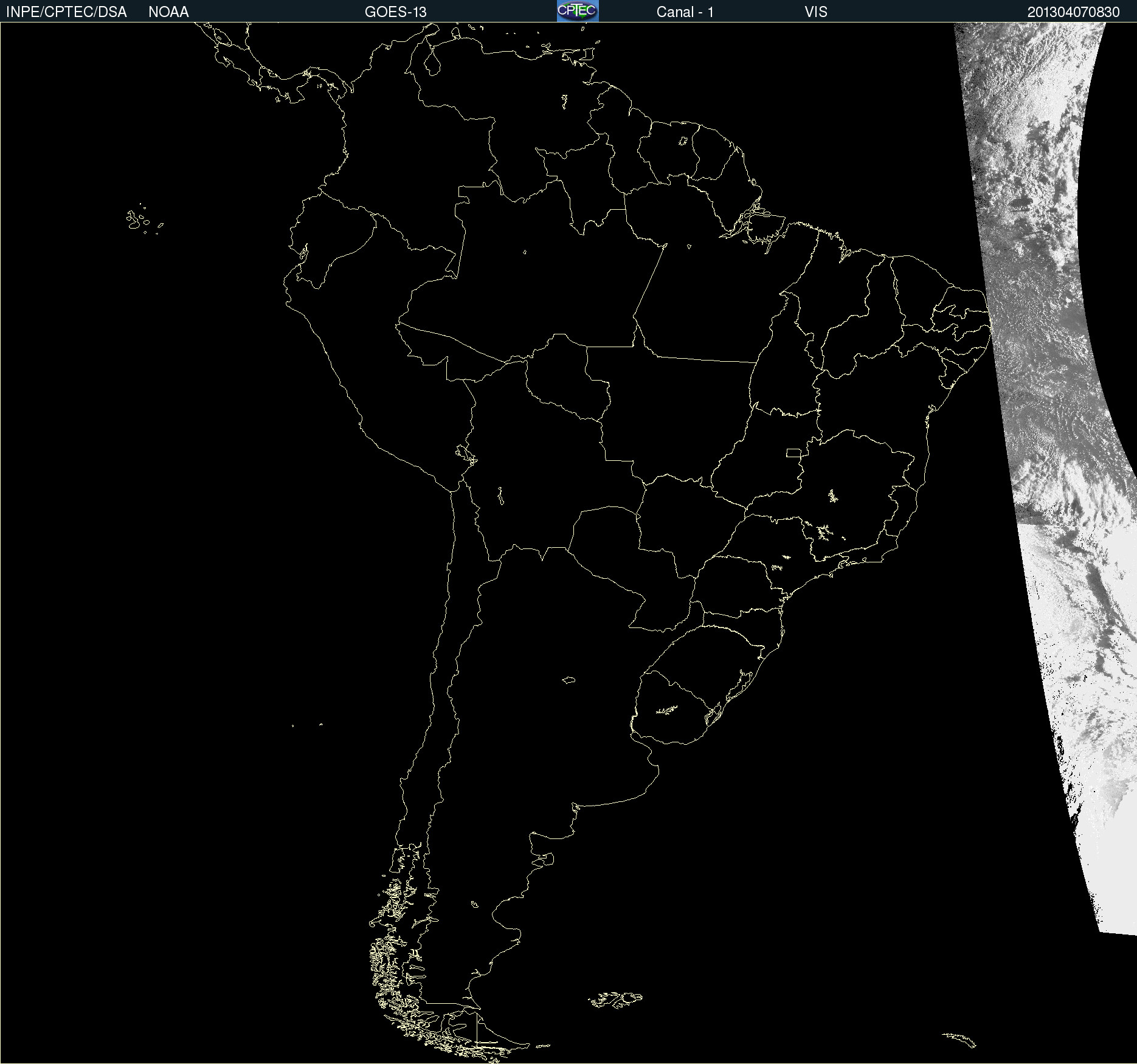Click the 201304070830 timestamp
The image size is (1137, 1064).
[1074, 12]
